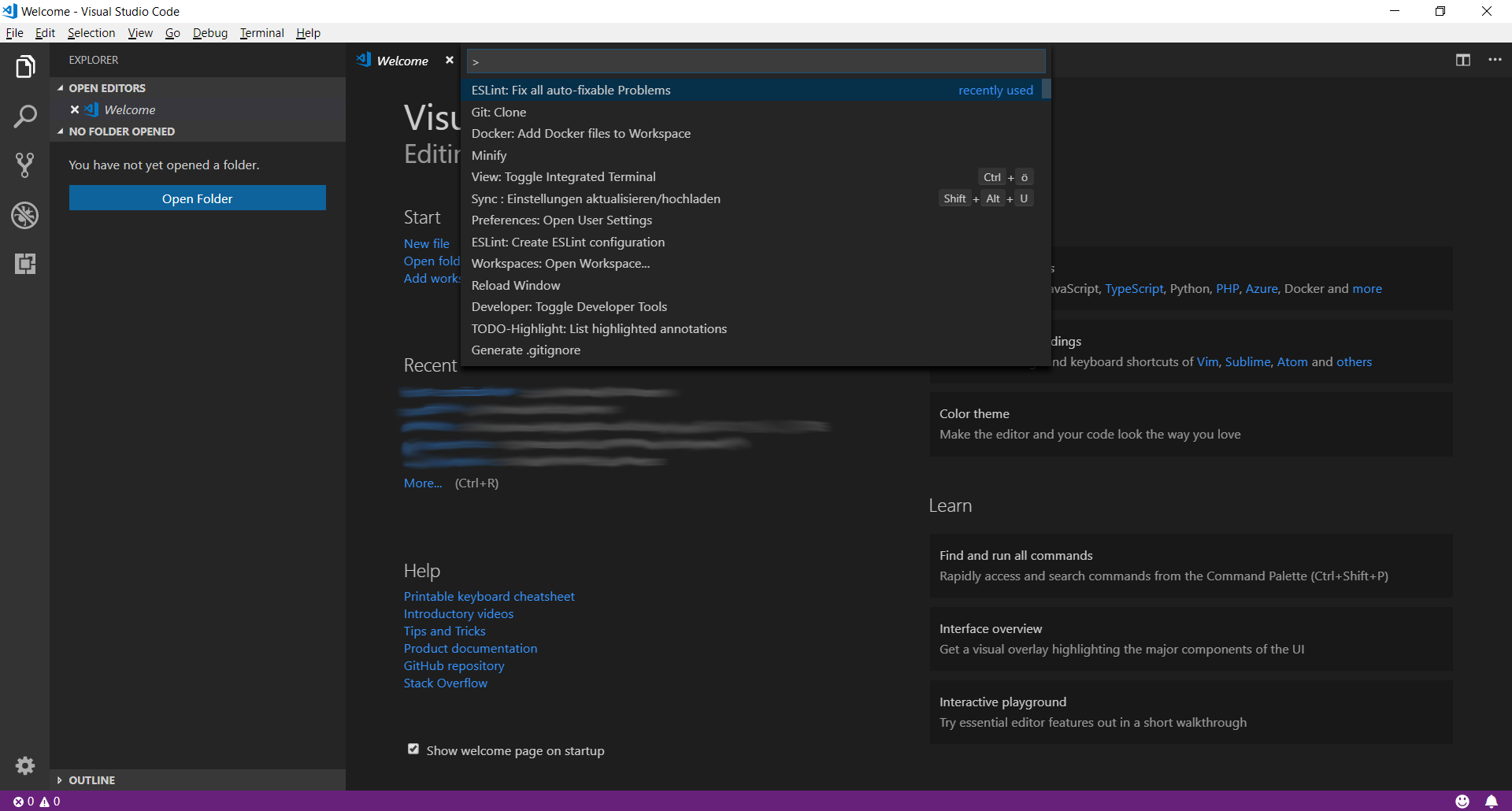This screenshot has width=1512, height=811.
Task: Click the errors count in status bar
Action: (x=24, y=802)
